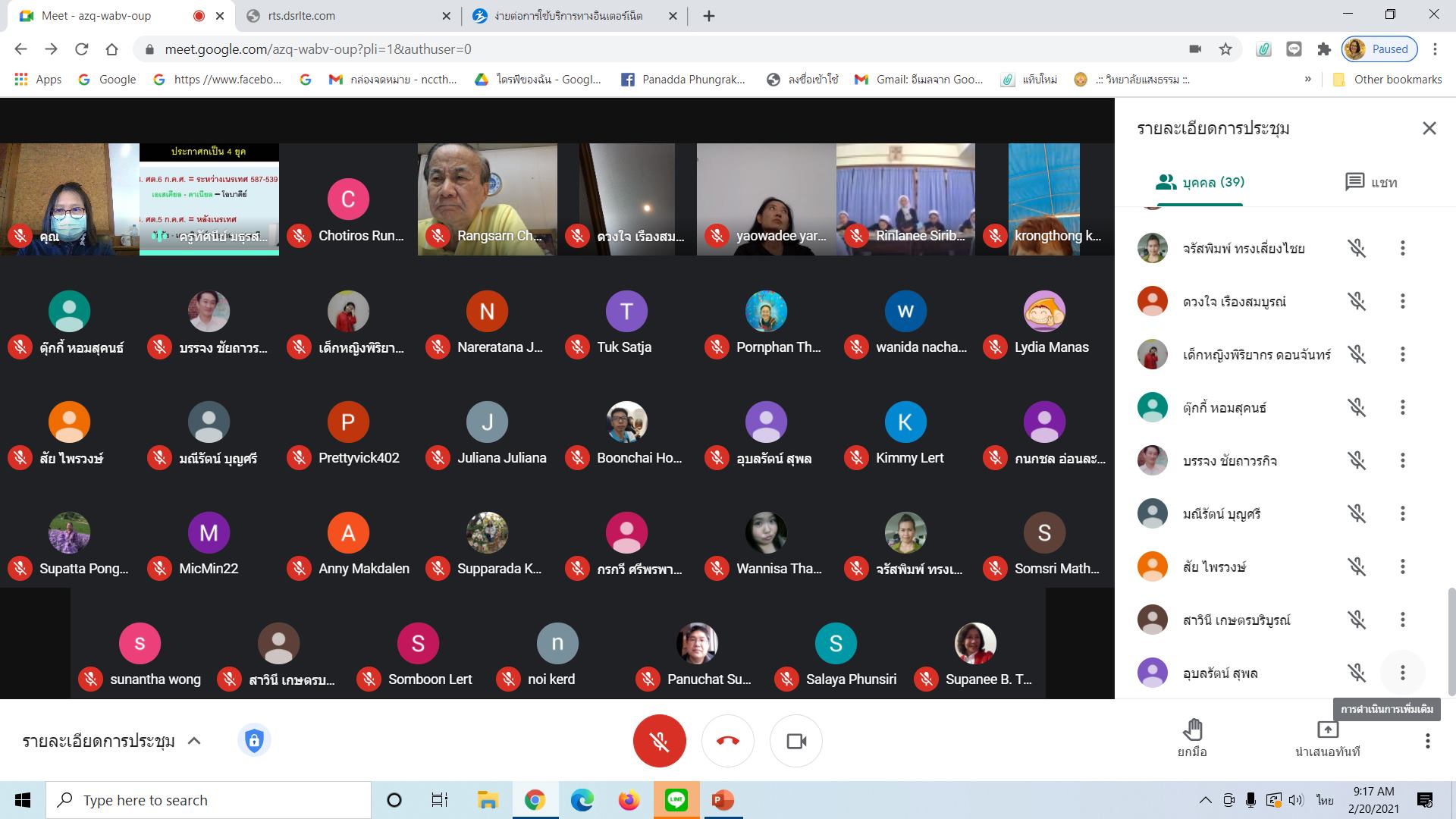Mute บรรจง ชัยถาวรกิจ in participant list

pos(1357,460)
